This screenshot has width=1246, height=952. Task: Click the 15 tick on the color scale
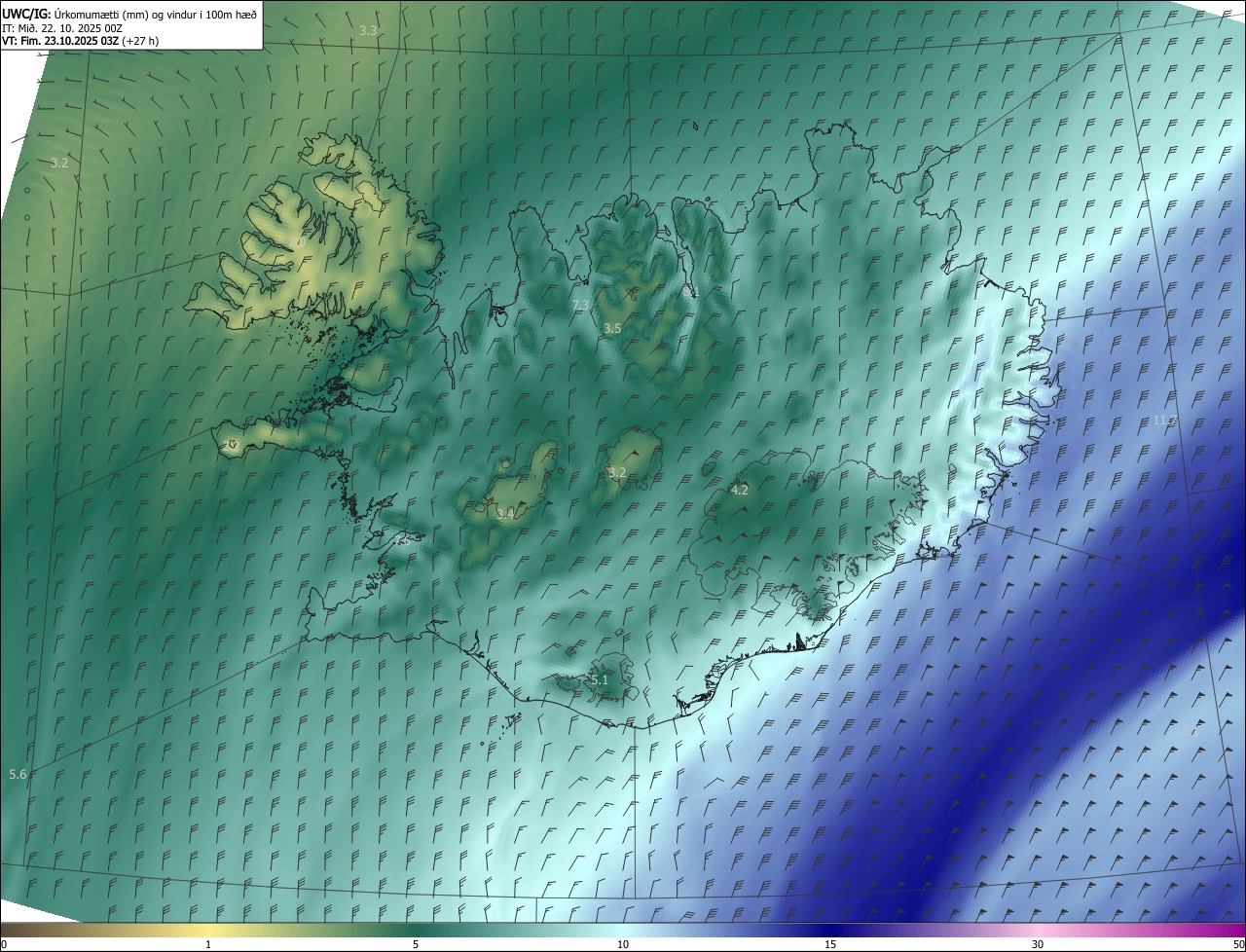click(830, 944)
